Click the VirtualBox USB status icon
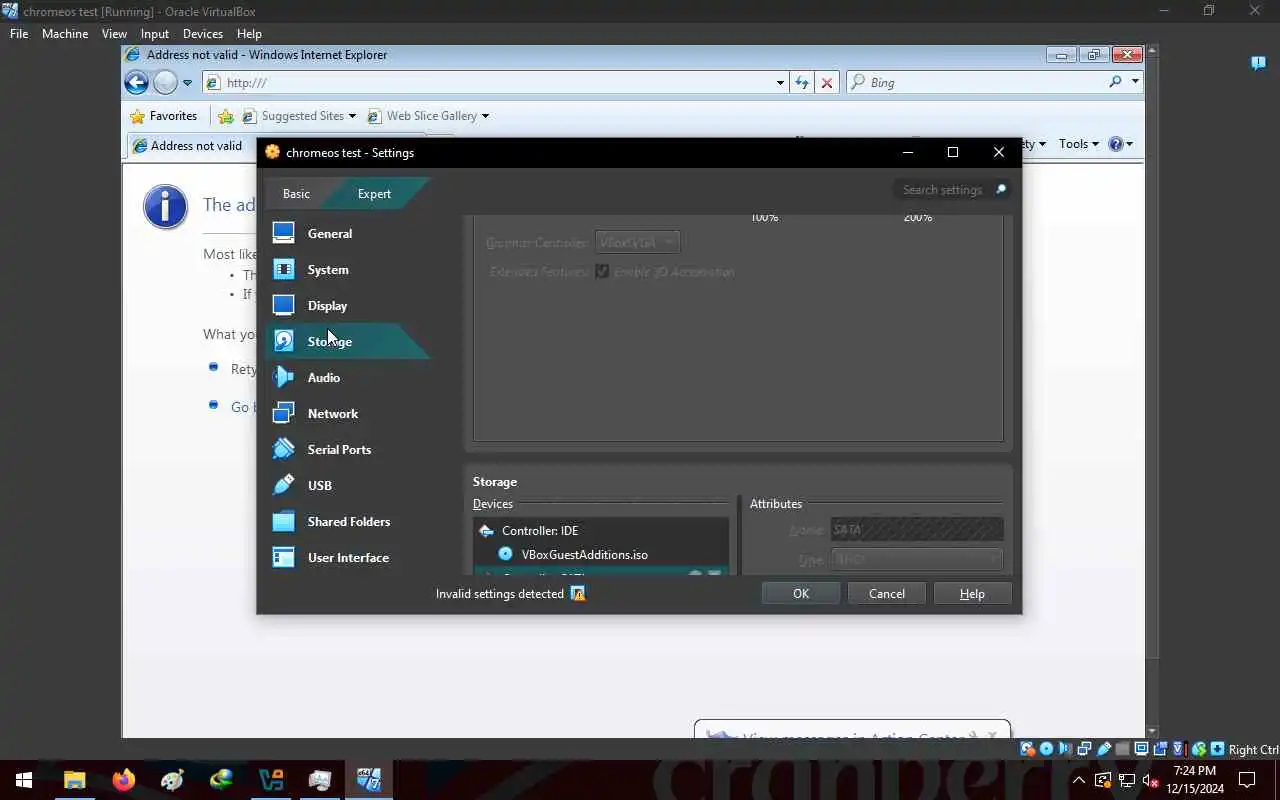 (1104, 749)
